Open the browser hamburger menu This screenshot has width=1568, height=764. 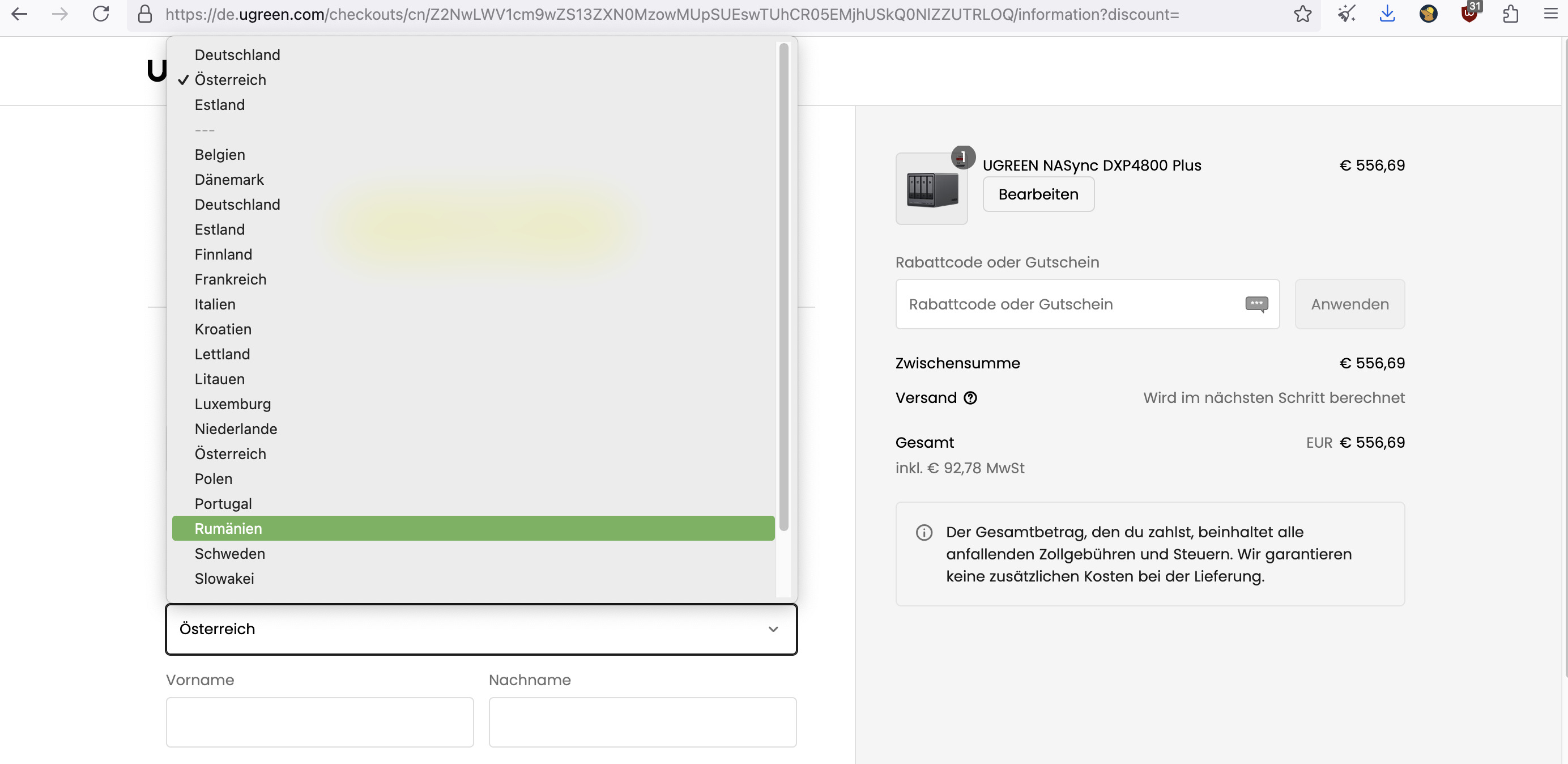coord(1550,14)
